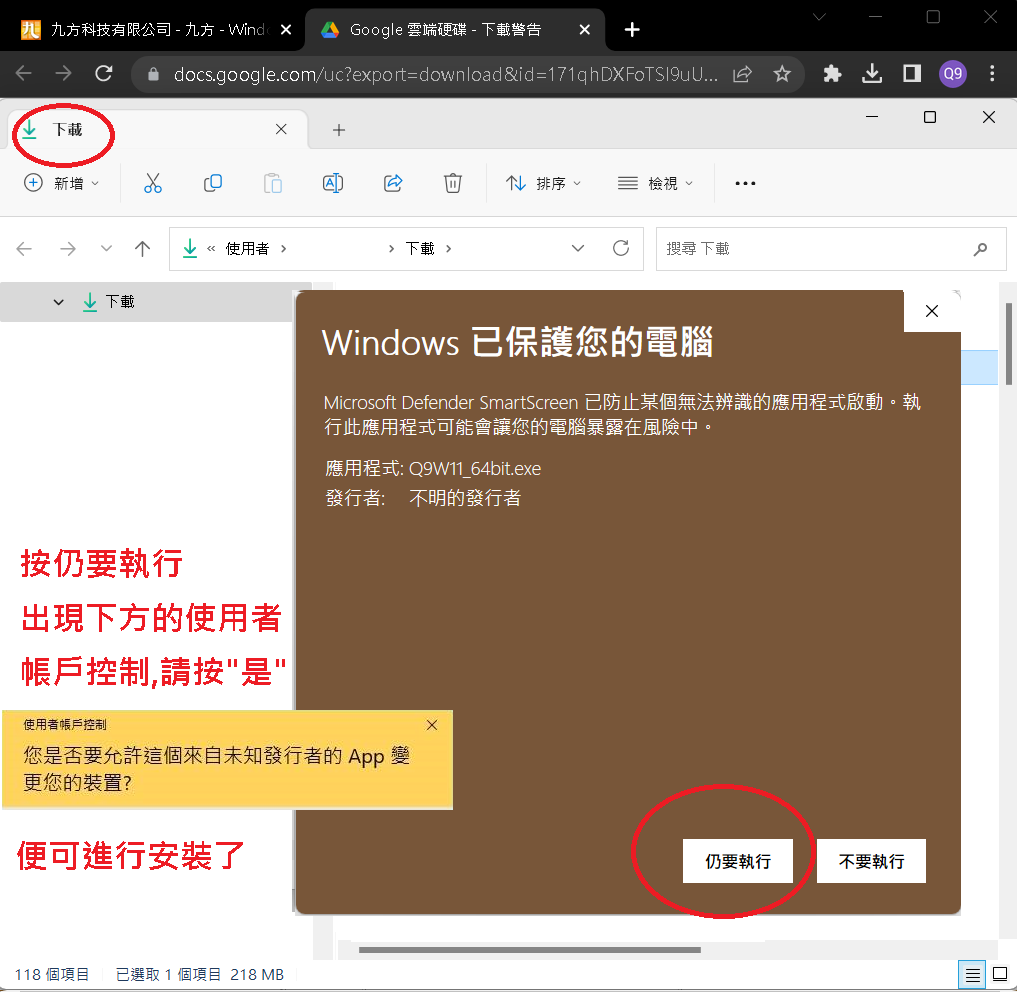Click the vertical scrollbar in Explorer
This screenshot has width=1019, height=992.
[1009, 344]
